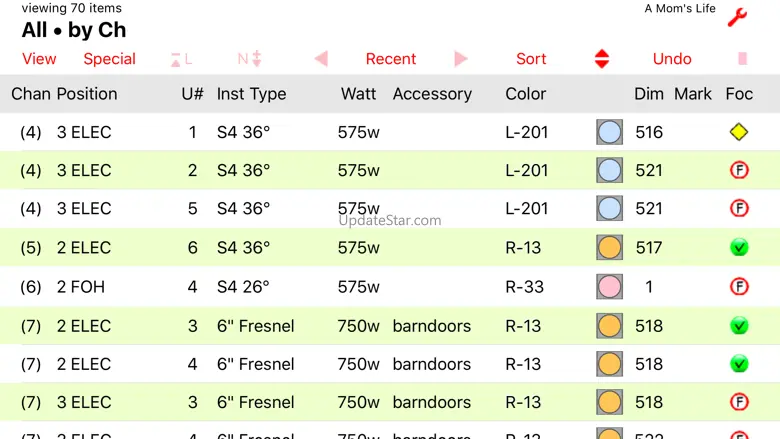Click the sort direction up-down arrows icon

coord(602,59)
